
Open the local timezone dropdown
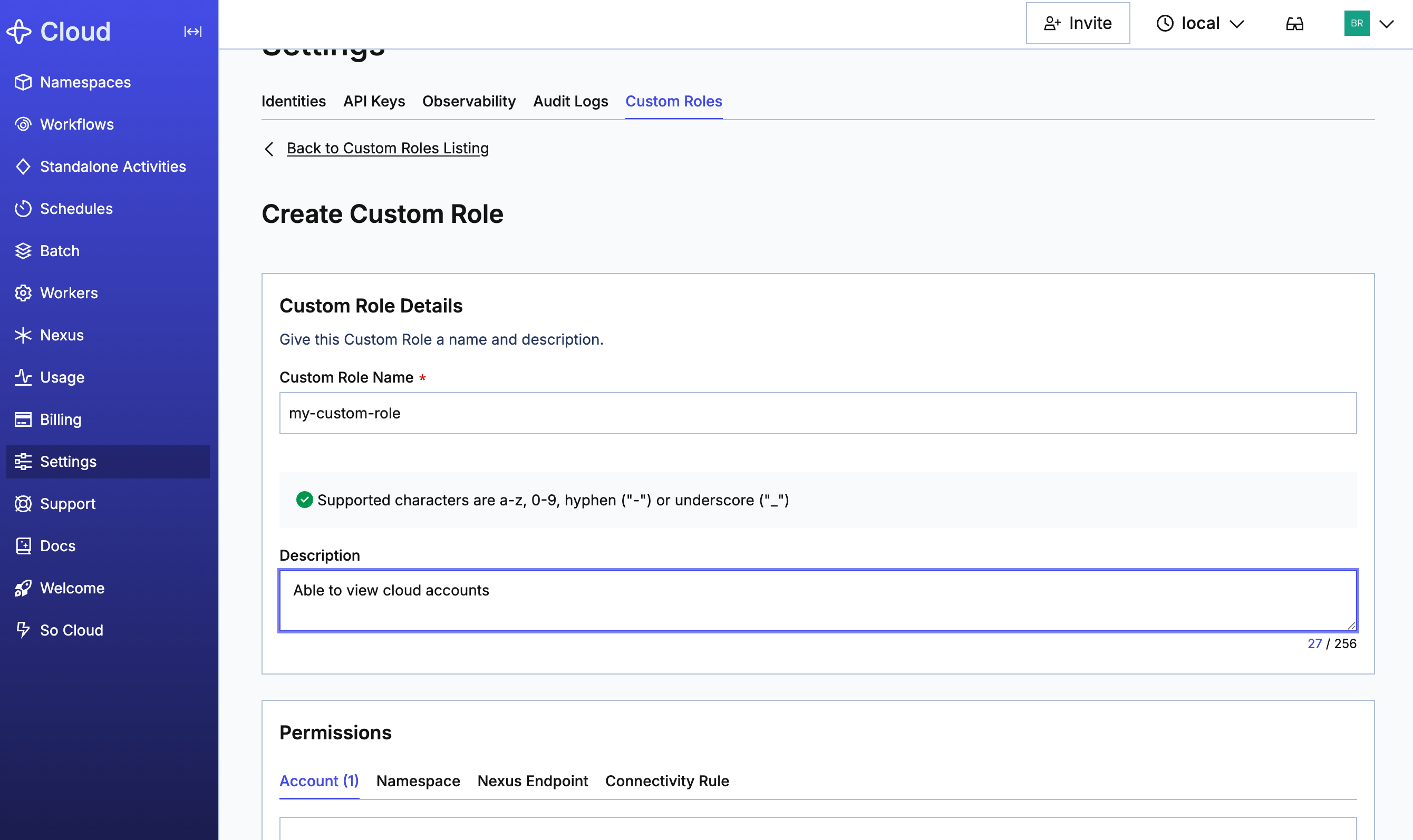point(1200,23)
